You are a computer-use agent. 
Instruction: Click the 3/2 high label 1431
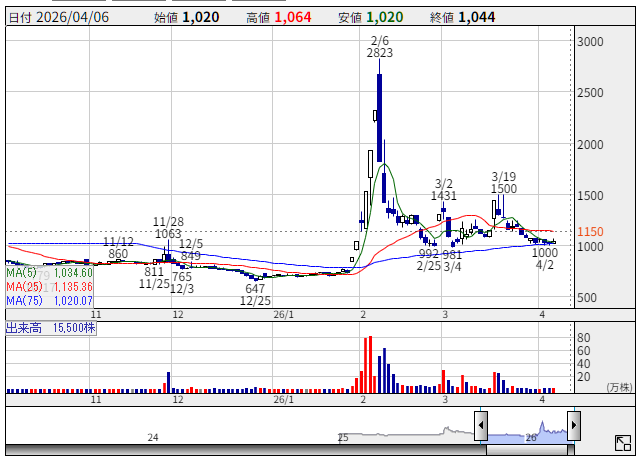(x=445, y=196)
